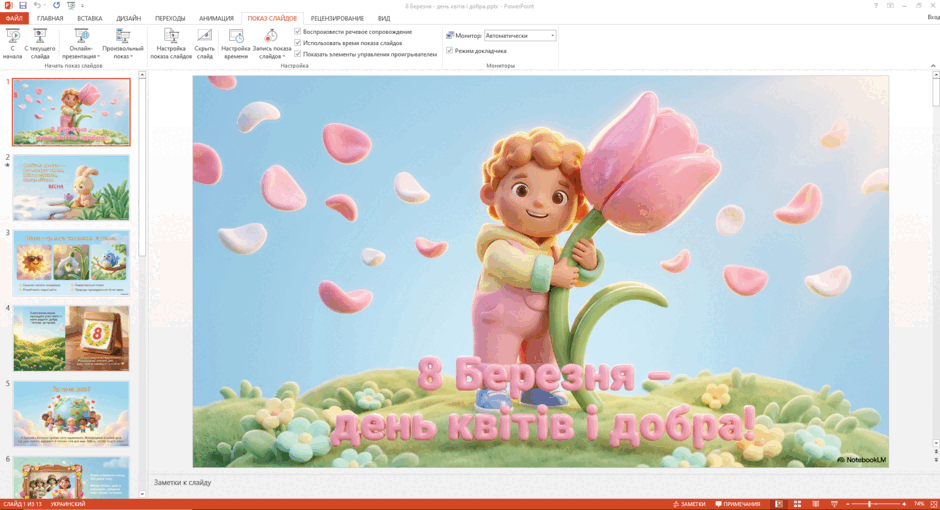
Task: Click Help question mark icon
Action: (x=876, y=5)
